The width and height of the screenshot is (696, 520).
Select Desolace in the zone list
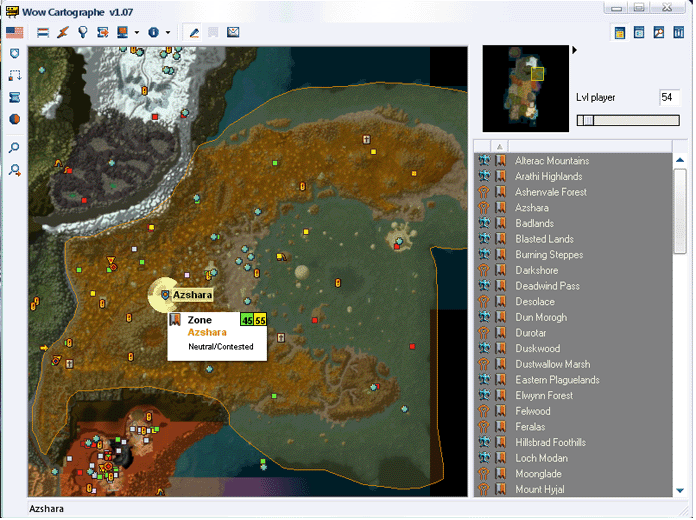(535, 302)
